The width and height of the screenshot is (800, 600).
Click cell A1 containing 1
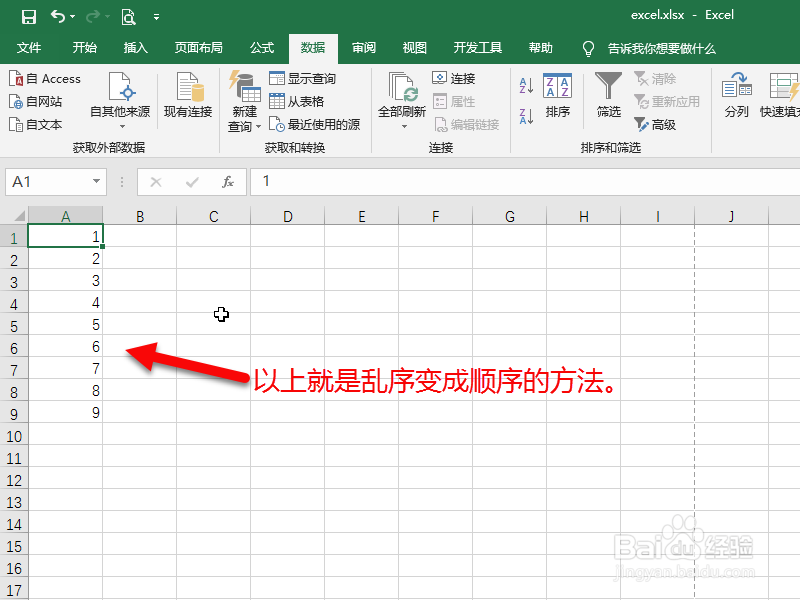click(65, 236)
